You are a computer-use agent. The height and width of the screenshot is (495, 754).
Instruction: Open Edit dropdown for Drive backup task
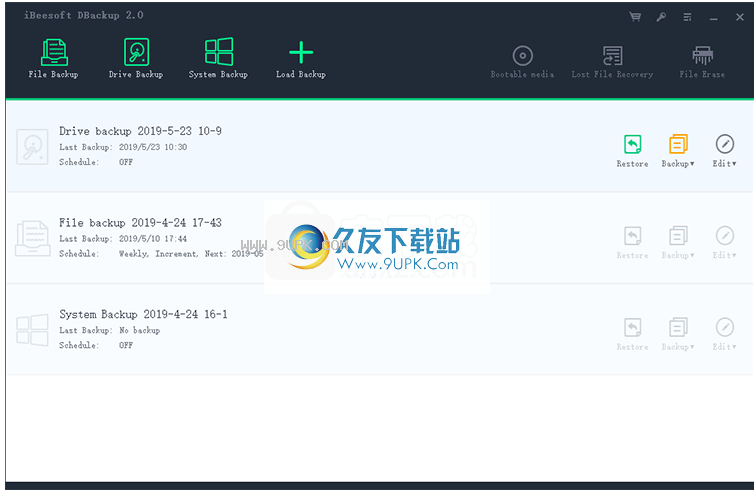(725, 151)
